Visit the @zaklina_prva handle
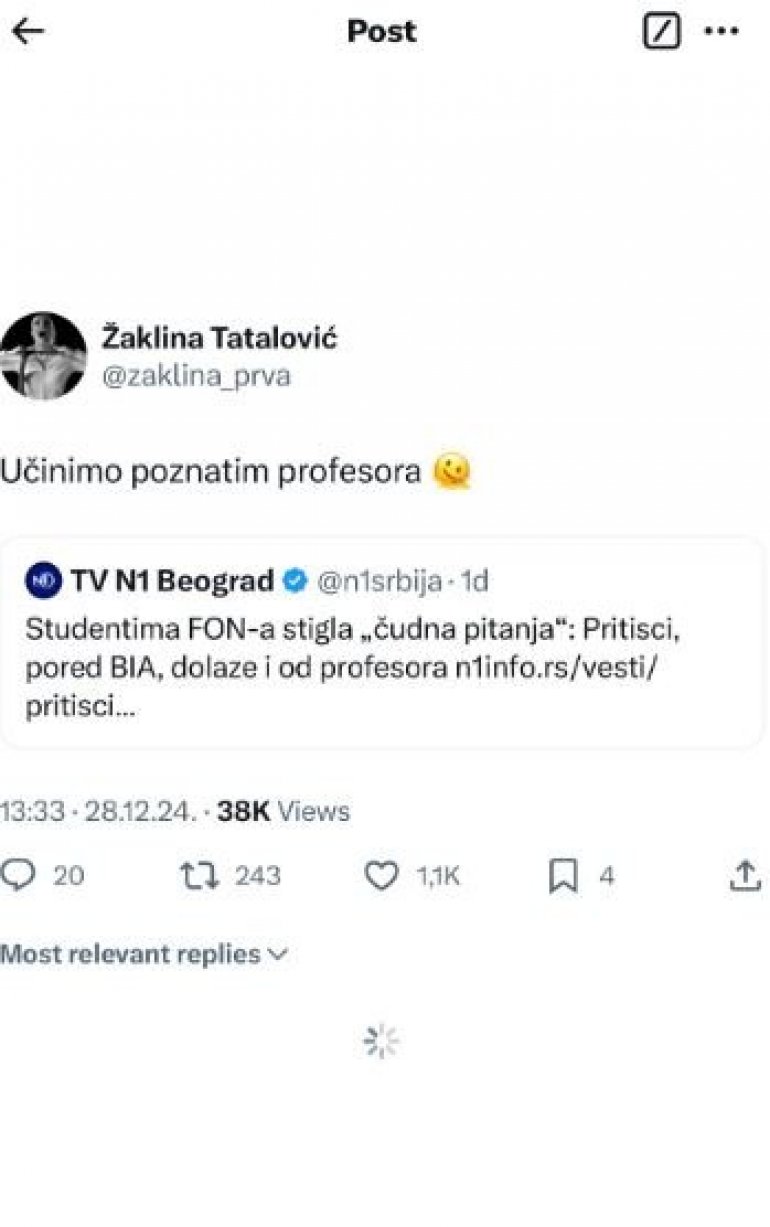Screen dimensions: 770x1227 coord(196,375)
